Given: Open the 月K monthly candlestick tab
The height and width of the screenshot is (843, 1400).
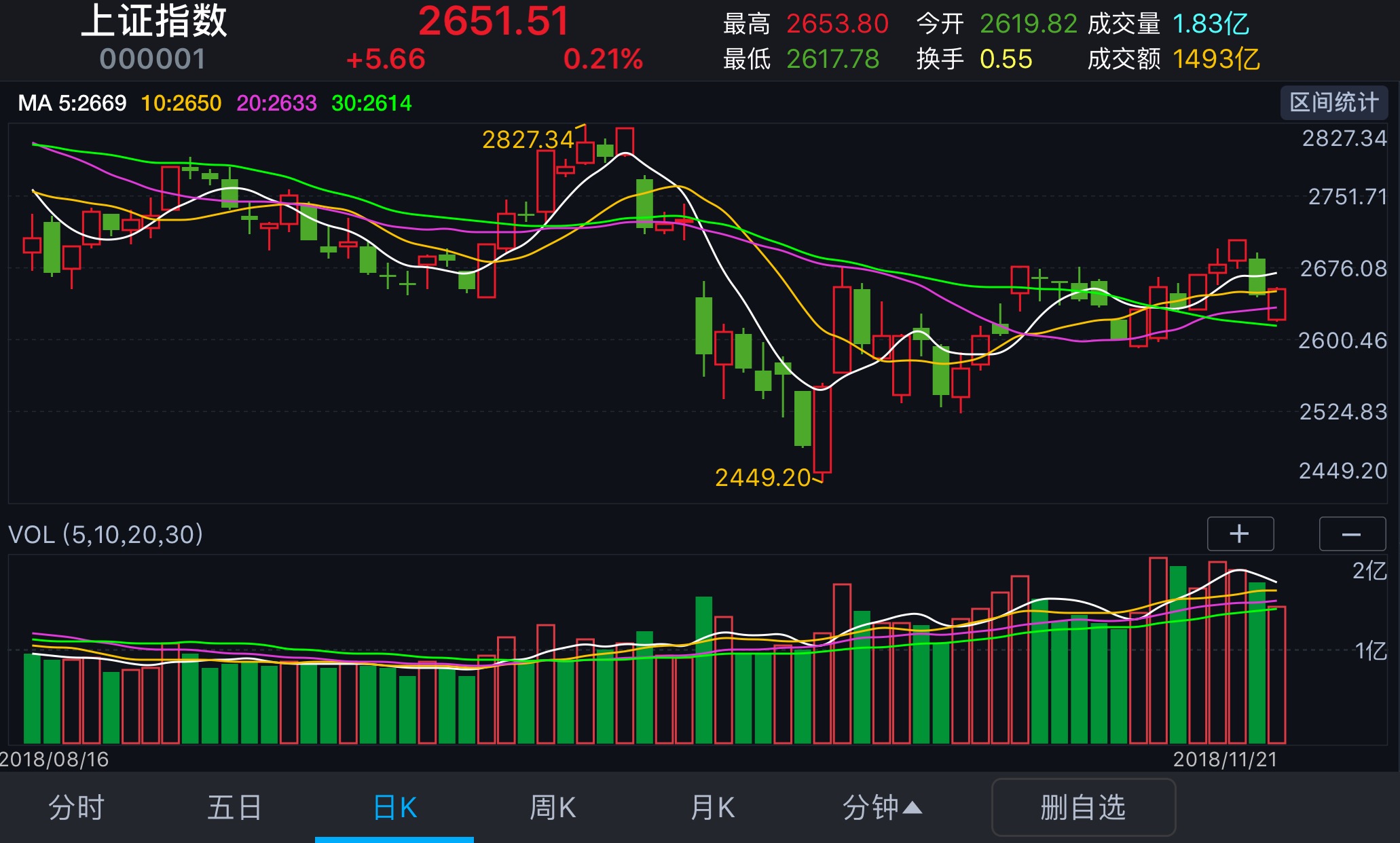Looking at the screenshot, I should 712,808.
